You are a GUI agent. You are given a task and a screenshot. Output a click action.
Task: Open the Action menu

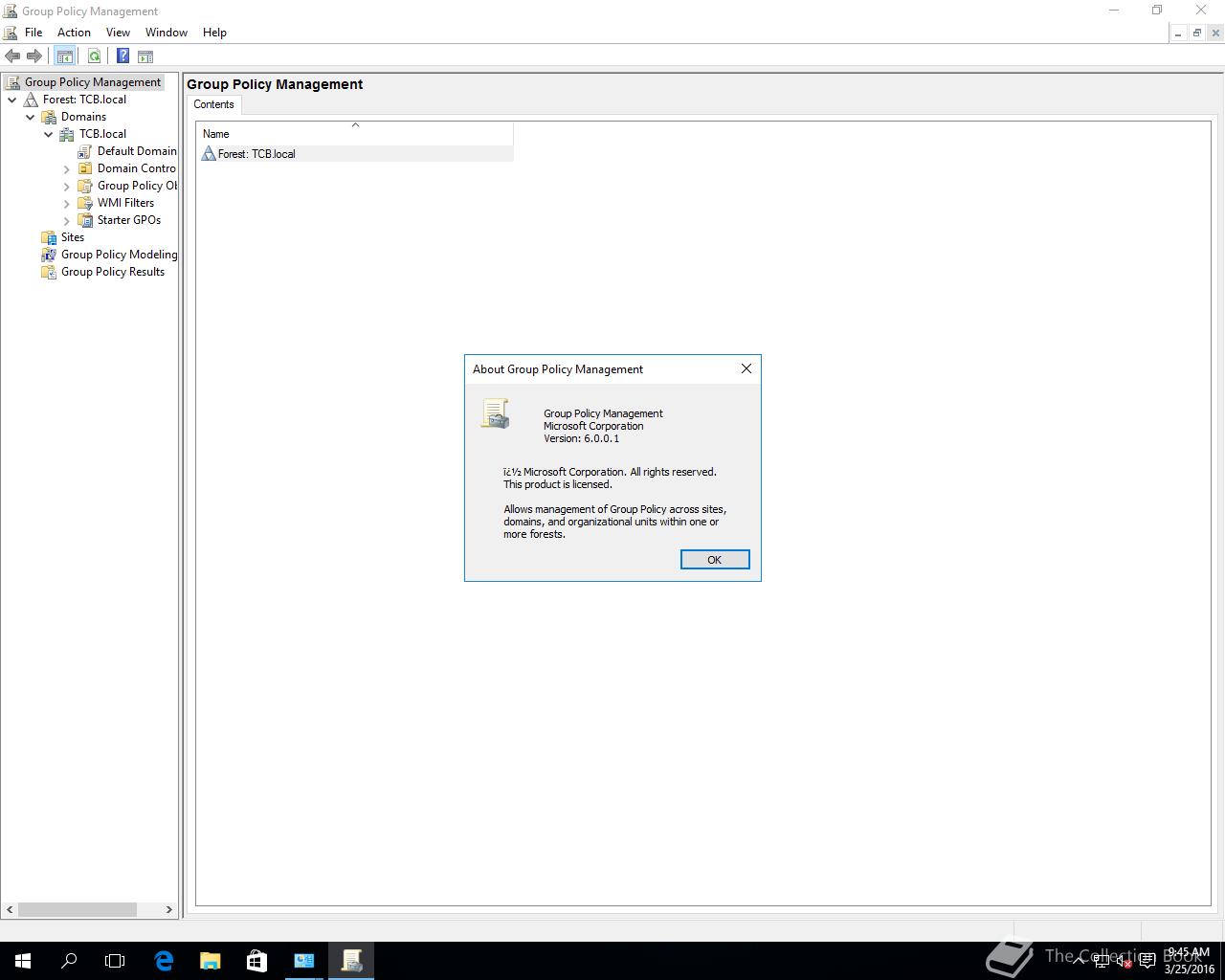[x=74, y=33]
